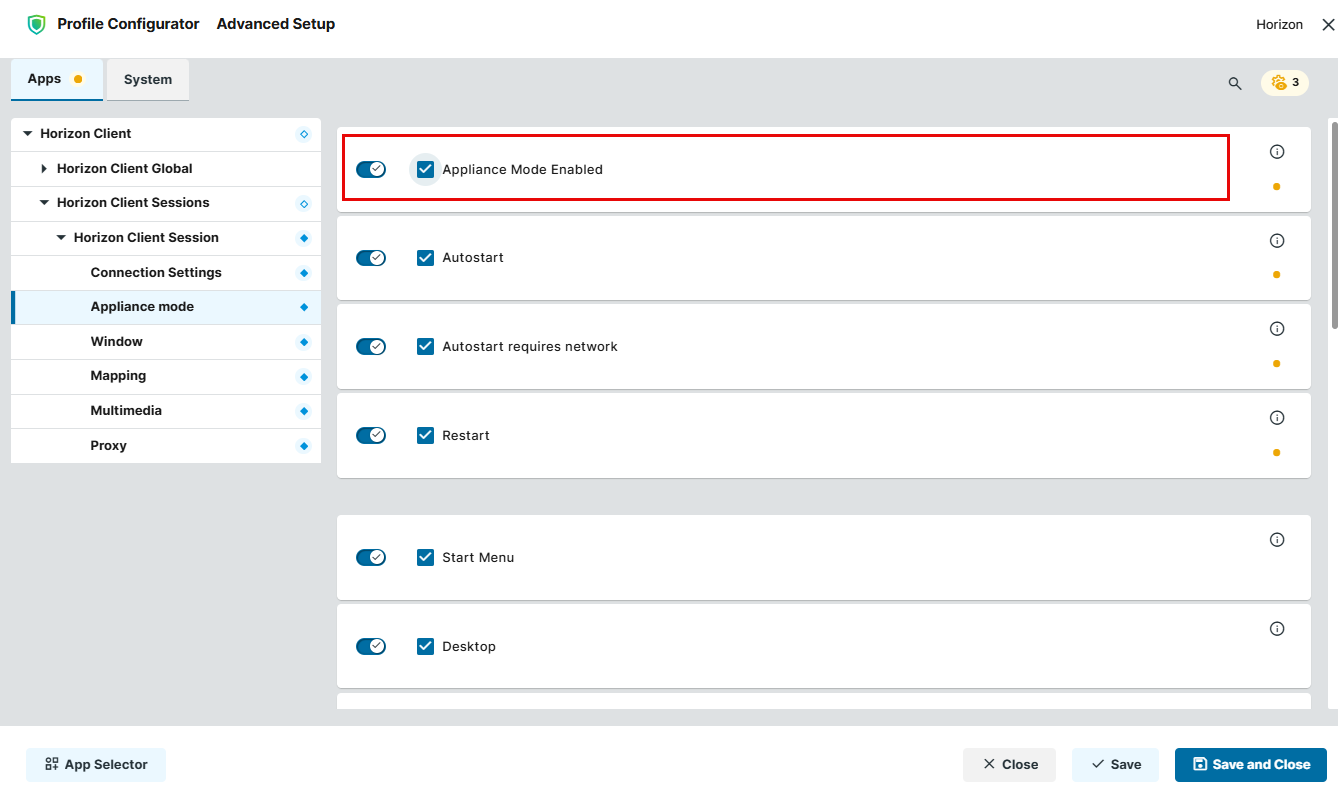
Task: Toggle the Start Menu row switch
Action: coord(371,557)
